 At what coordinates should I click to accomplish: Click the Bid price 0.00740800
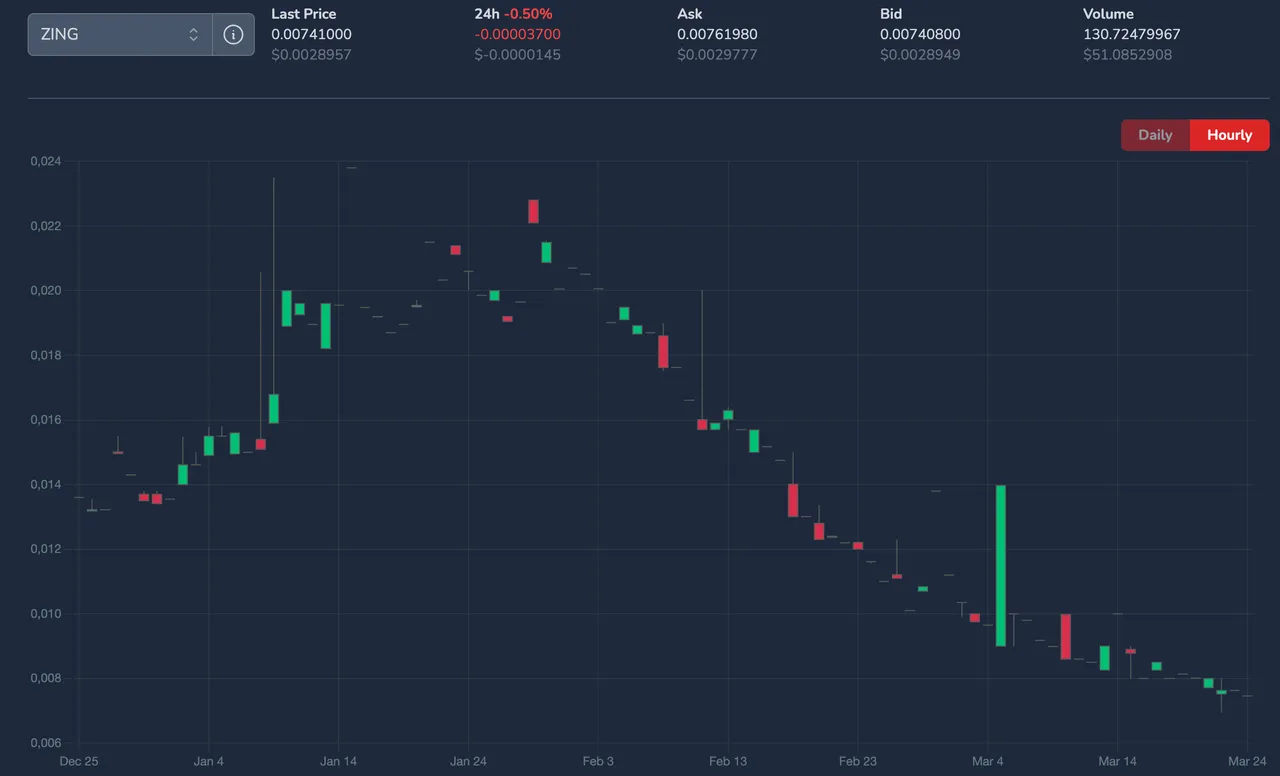pyautogui.click(x=920, y=34)
